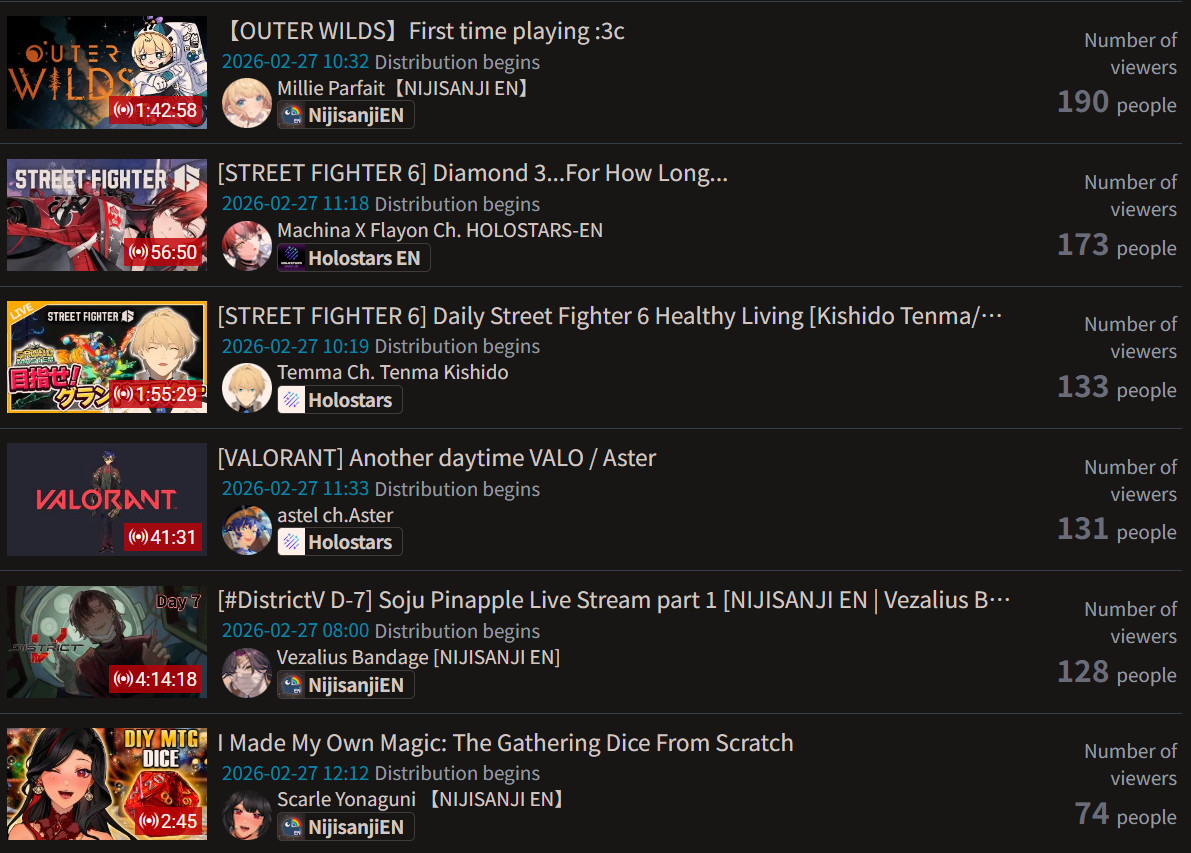Click Temma Kishido's round avatar icon
1191x853 pixels.
coord(247,387)
